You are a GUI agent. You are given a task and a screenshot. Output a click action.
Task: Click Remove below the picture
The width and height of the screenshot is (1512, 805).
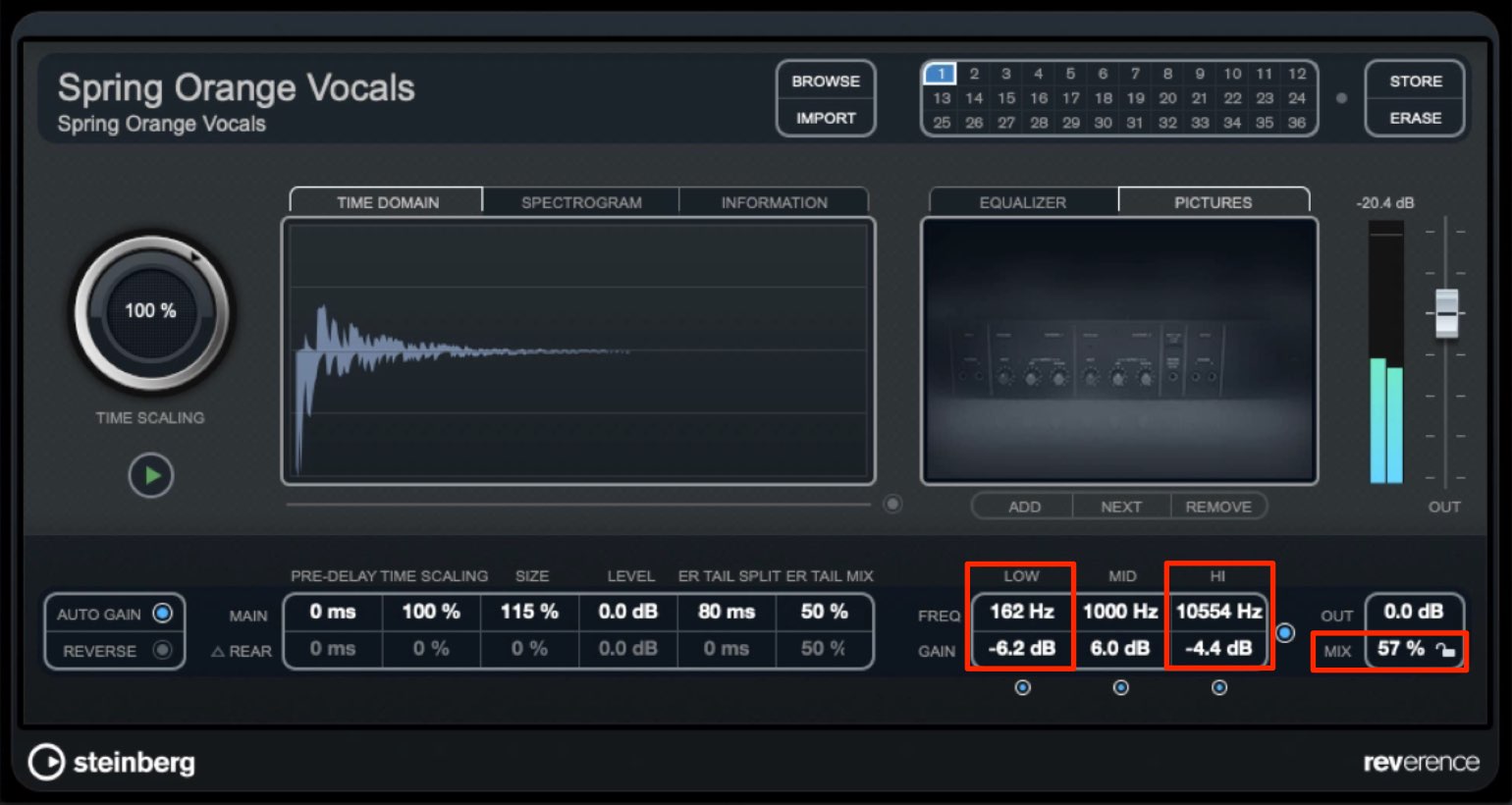(x=1218, y=507)
